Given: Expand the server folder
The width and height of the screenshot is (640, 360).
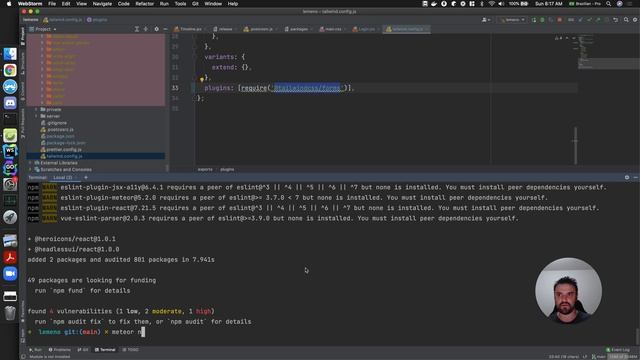Looking at the screenshot, I should (x=36, y=116).
